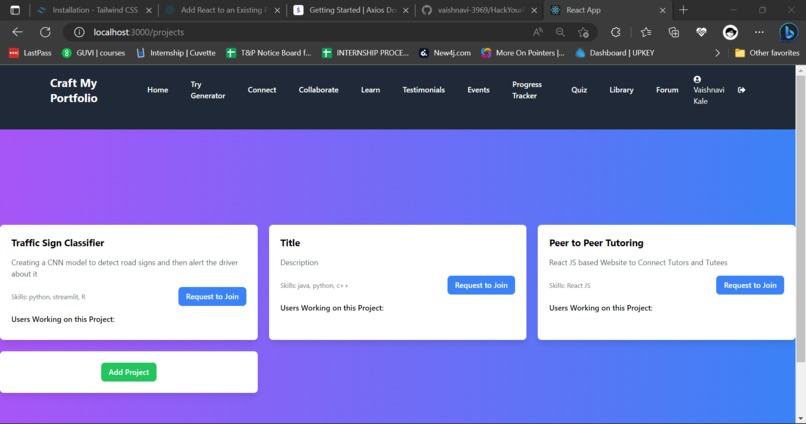Screen dimensions: 806x424
Task: Open the More On Pointers bookmark
Action: pyautogui.click(x=522, y=53)
